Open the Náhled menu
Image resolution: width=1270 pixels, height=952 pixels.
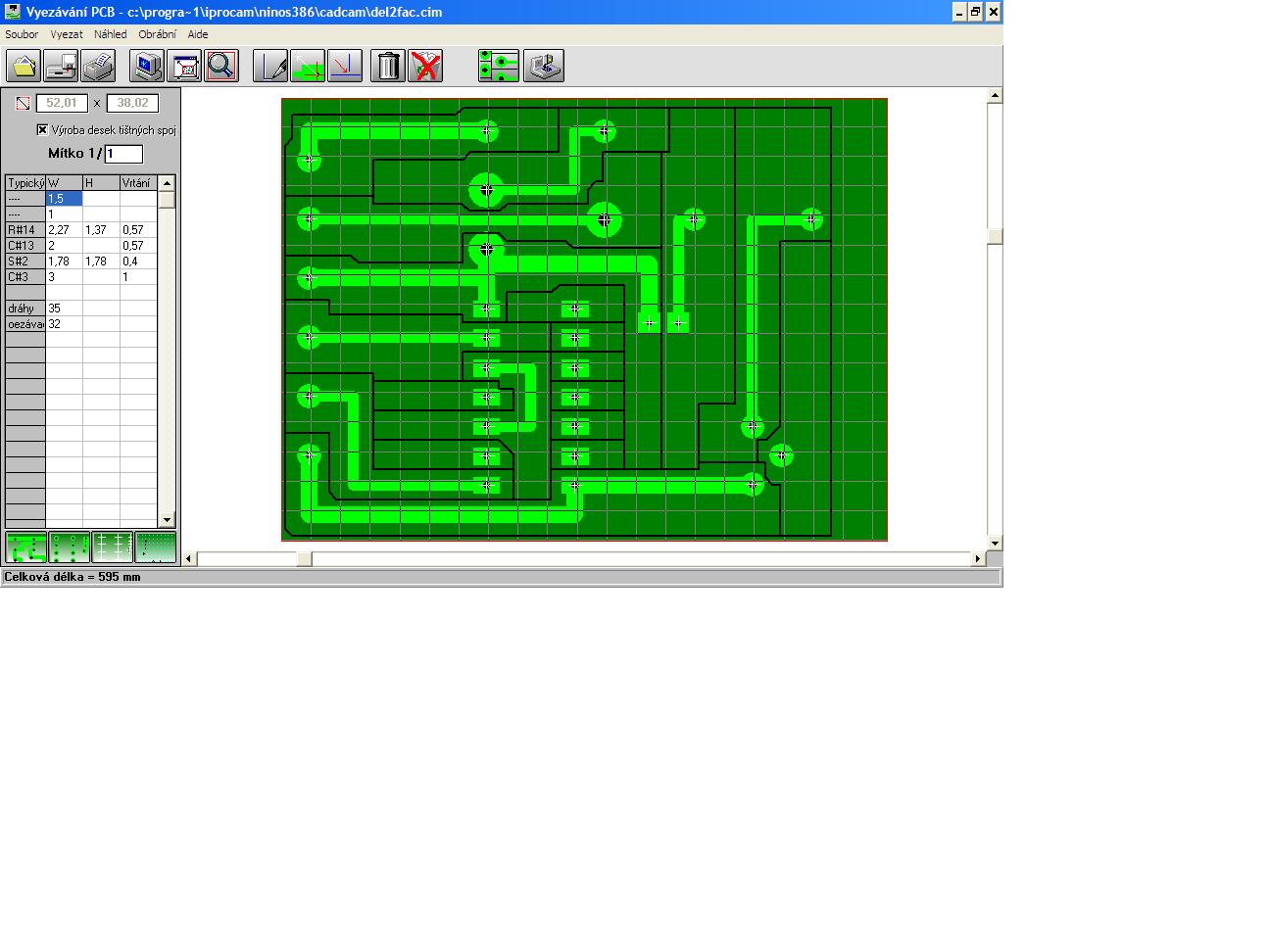110,34
